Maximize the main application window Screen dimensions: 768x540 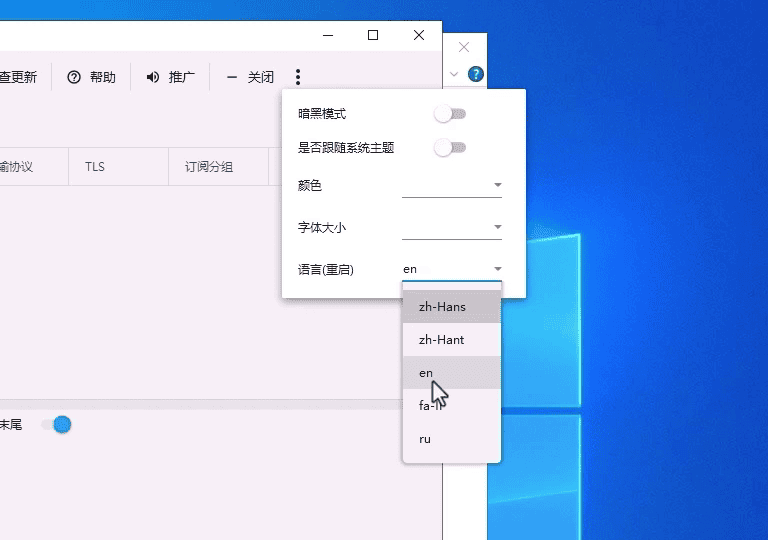pos(373,35)
